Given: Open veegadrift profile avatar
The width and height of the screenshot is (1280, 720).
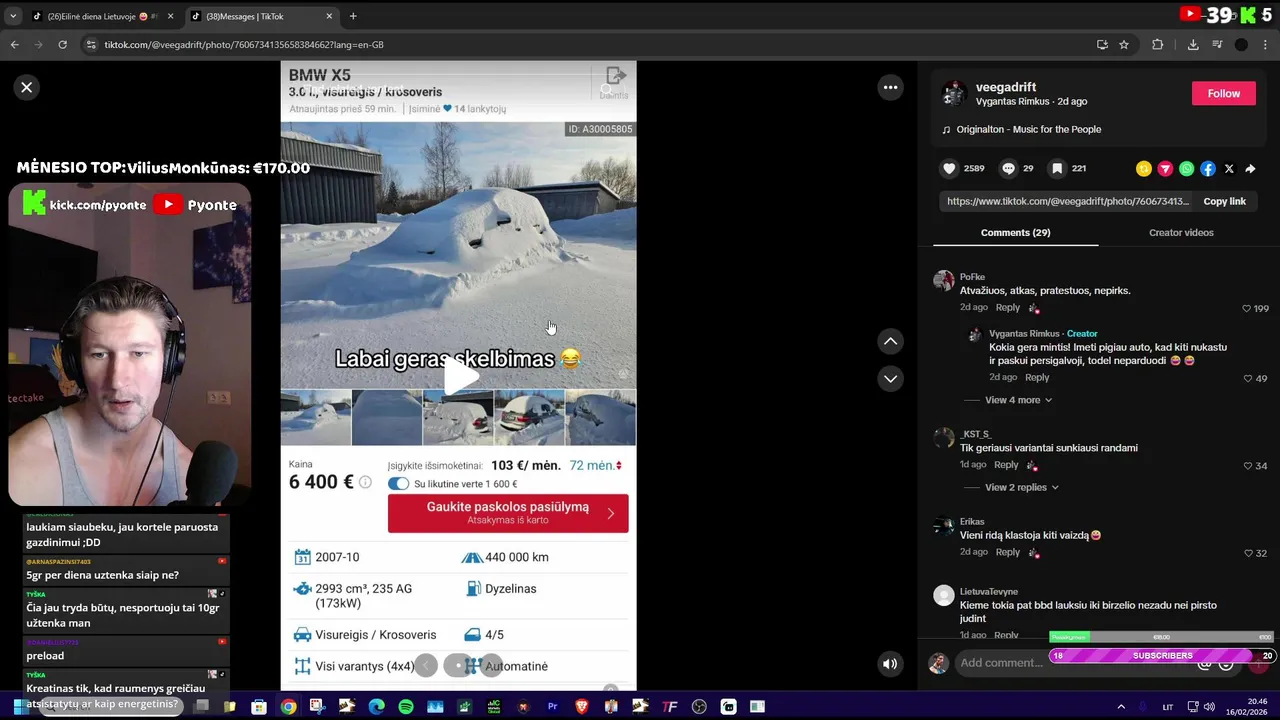Looking at the screenshot, I should [953, 93].
